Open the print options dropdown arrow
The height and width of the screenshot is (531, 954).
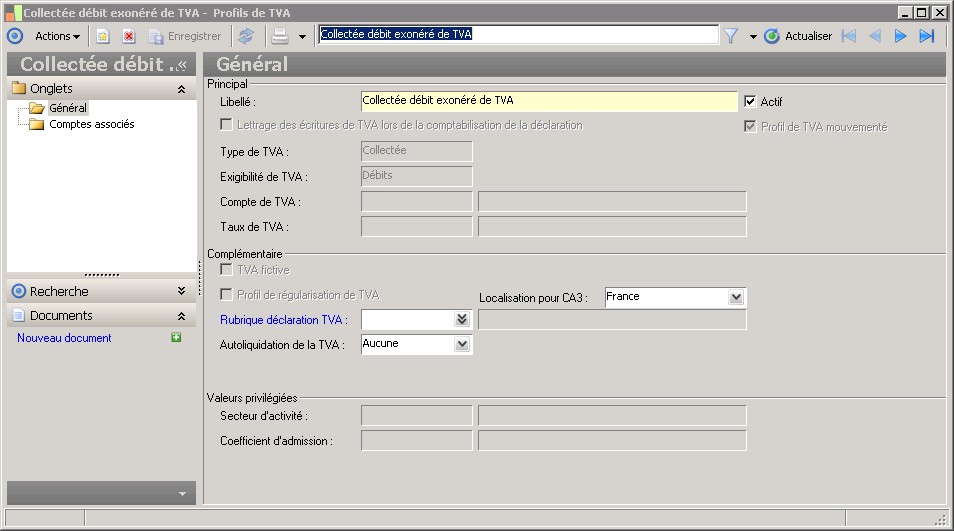tap(302, 37)
